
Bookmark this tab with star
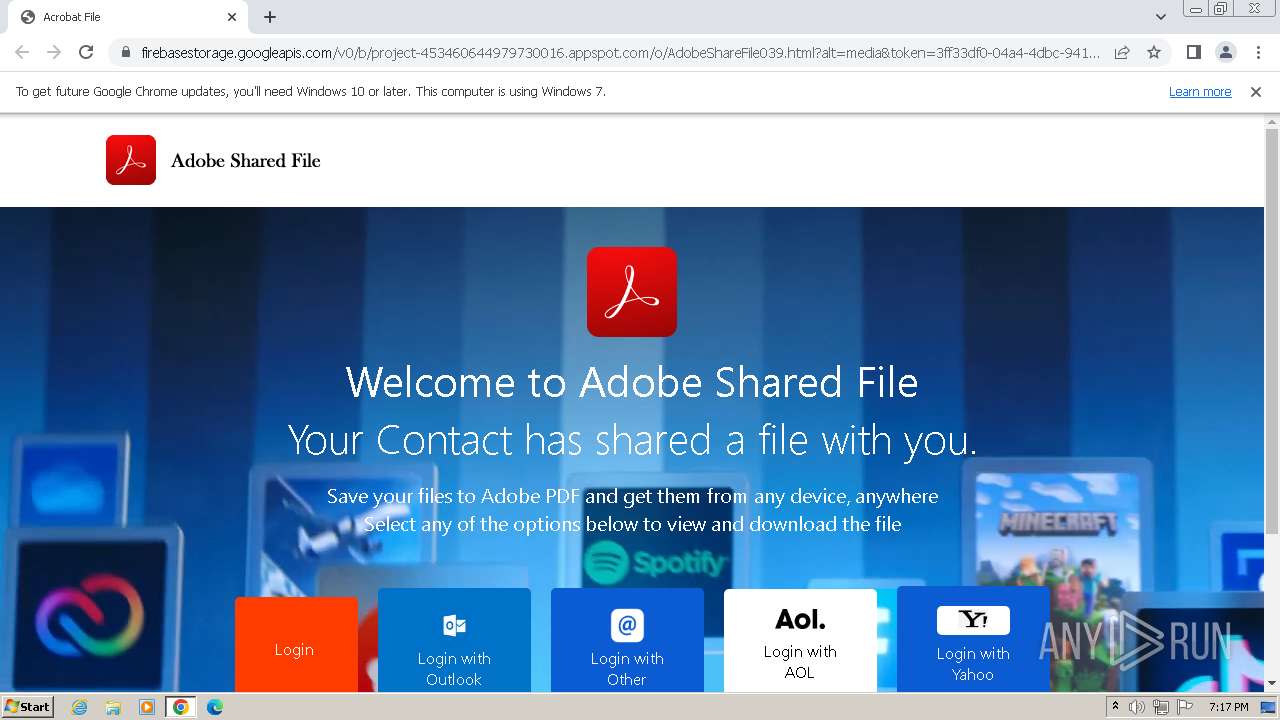[x=1154, y=52]
